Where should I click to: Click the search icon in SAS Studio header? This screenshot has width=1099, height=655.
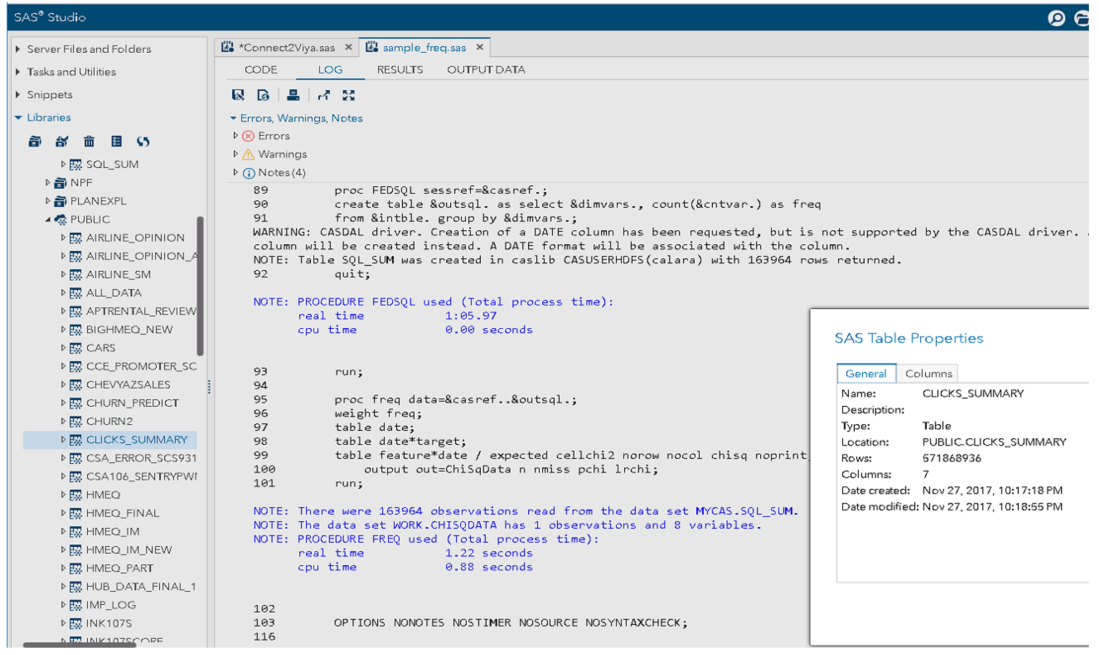point(1056,18)
